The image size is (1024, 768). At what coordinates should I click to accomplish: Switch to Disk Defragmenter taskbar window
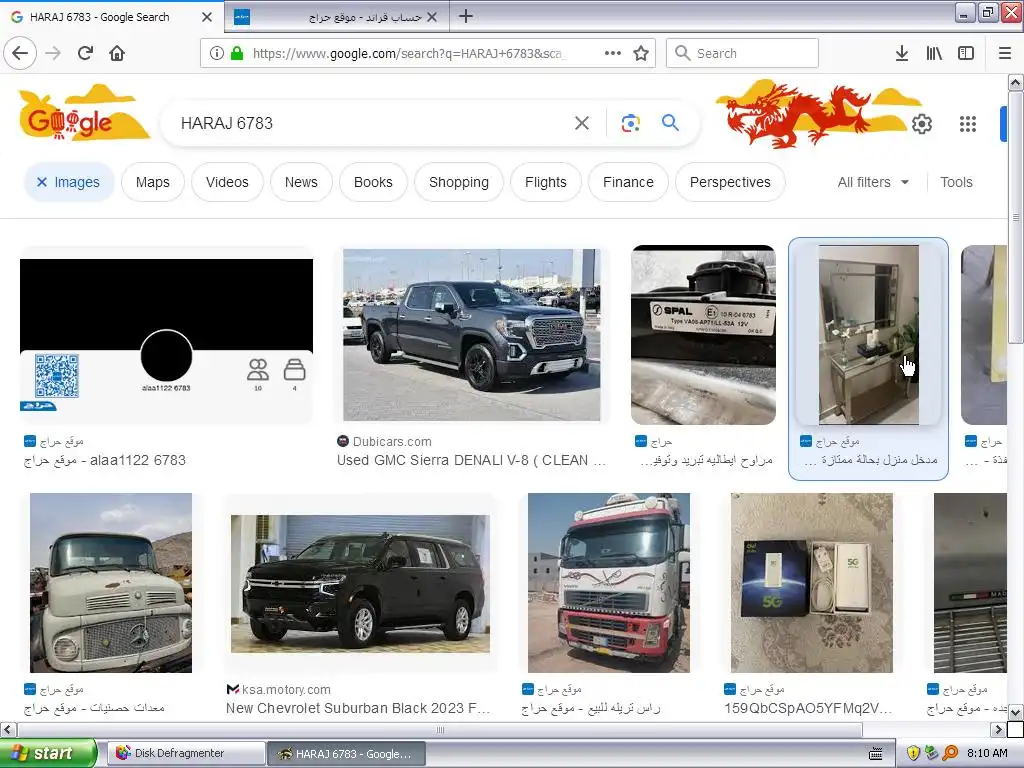click(x=185, y=753)
